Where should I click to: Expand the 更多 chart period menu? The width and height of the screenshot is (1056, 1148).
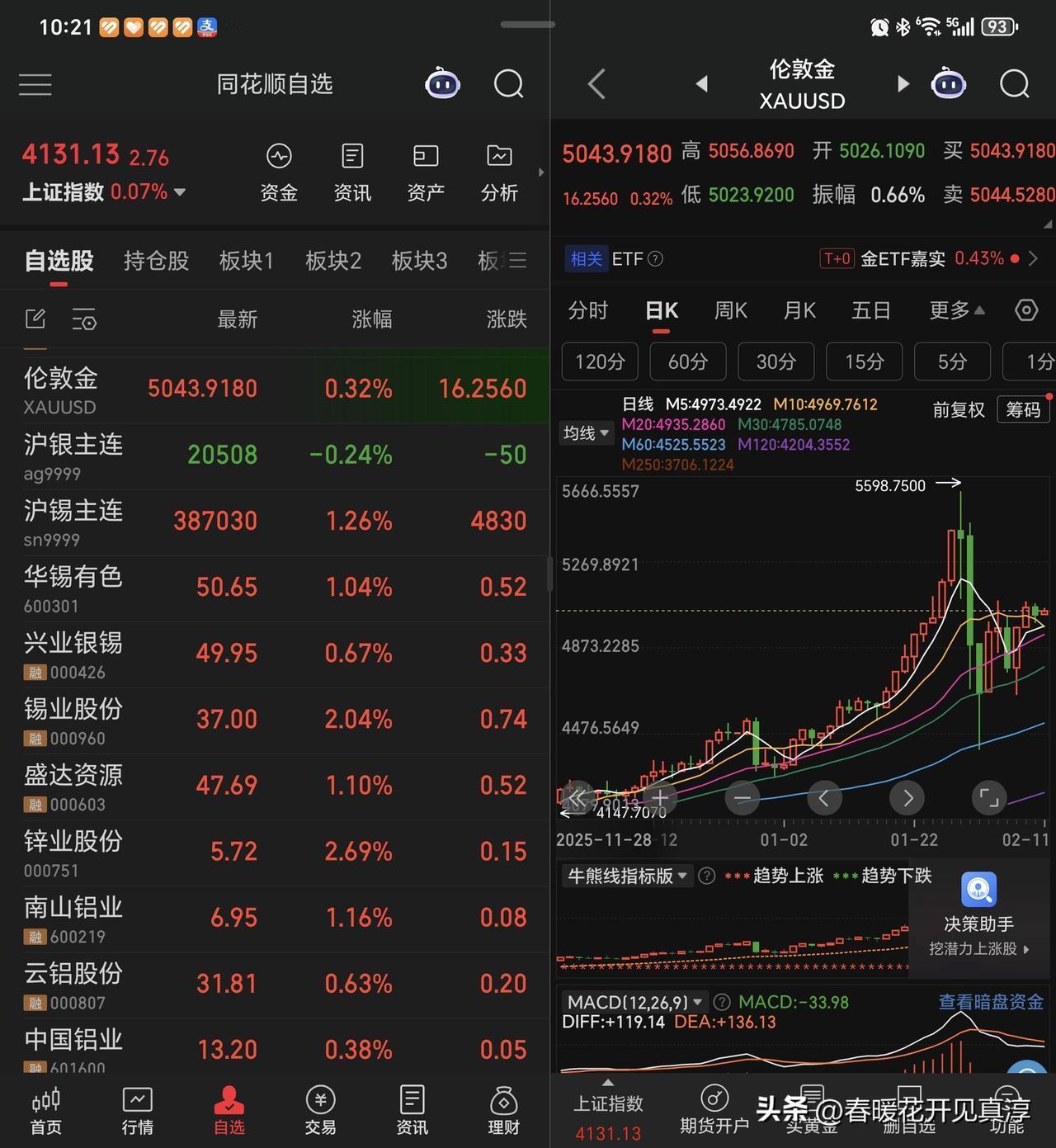click(x=957, y=310)
